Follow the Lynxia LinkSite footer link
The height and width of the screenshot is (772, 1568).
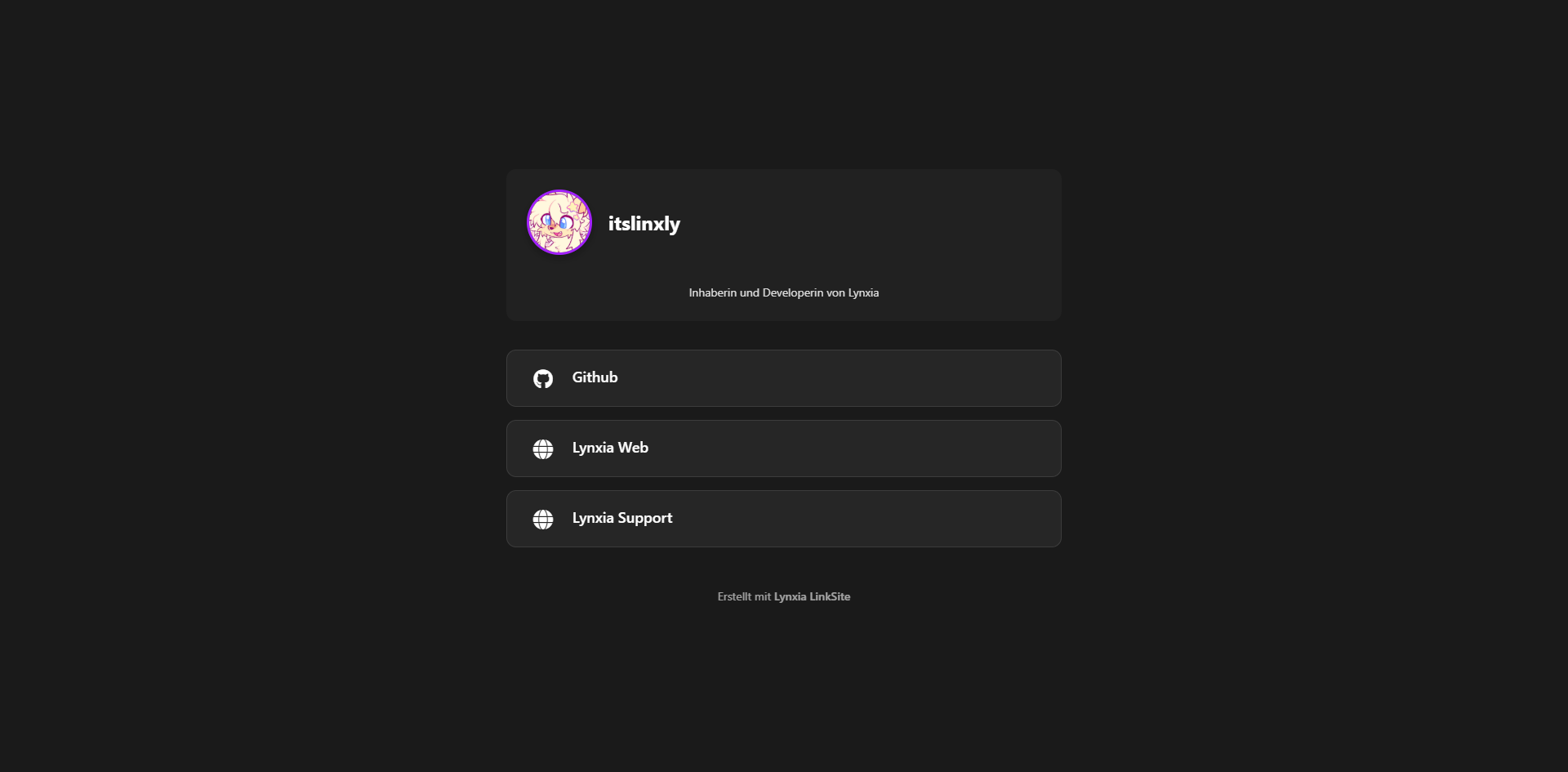click(x=812, y=596)
